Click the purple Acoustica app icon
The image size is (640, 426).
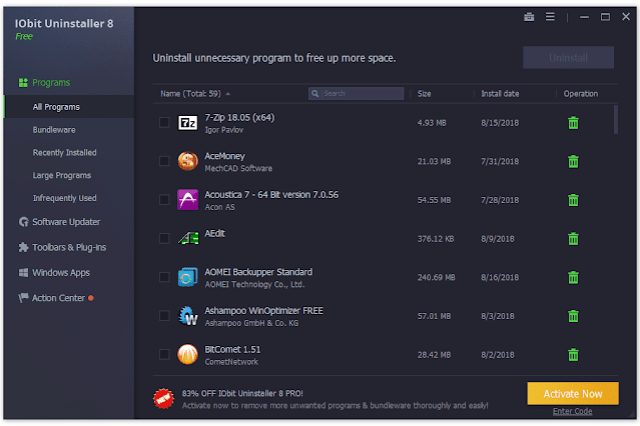(x=188, y=200)
